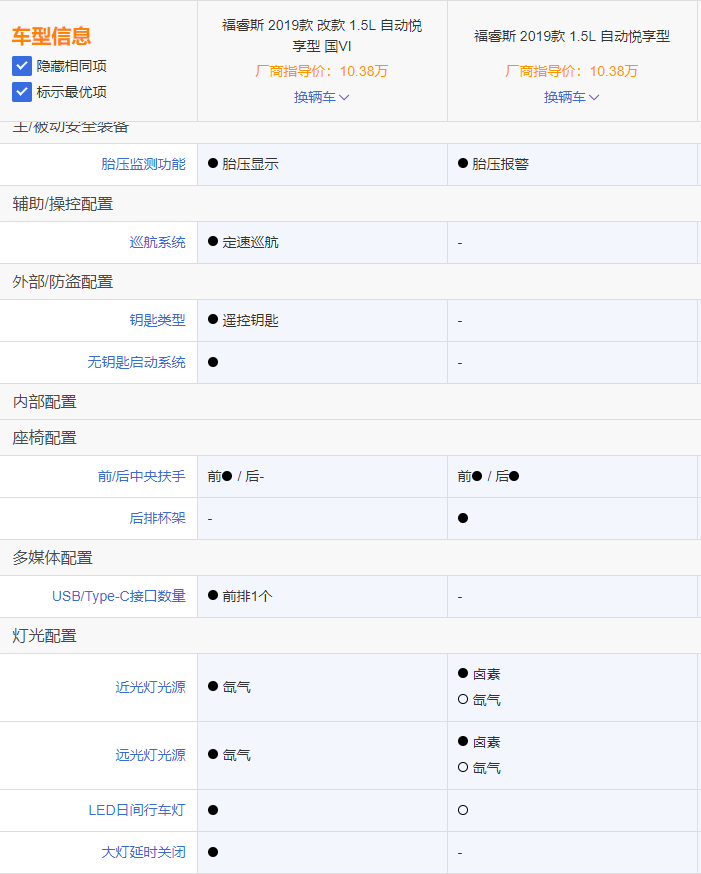Open the 巡航系统 parameter link

157,242
